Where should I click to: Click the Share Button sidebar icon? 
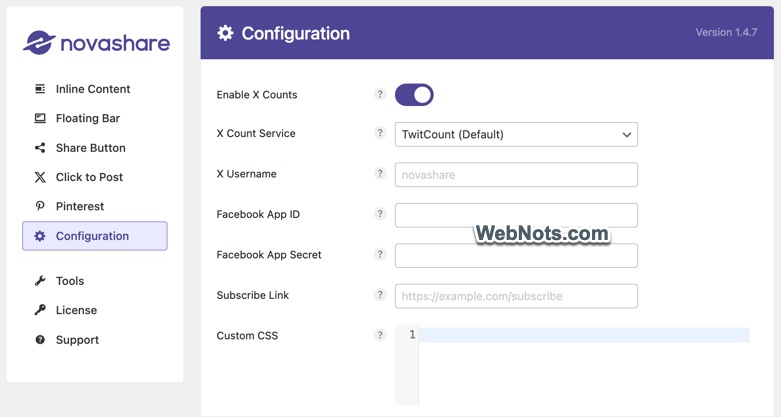[40, 148]
